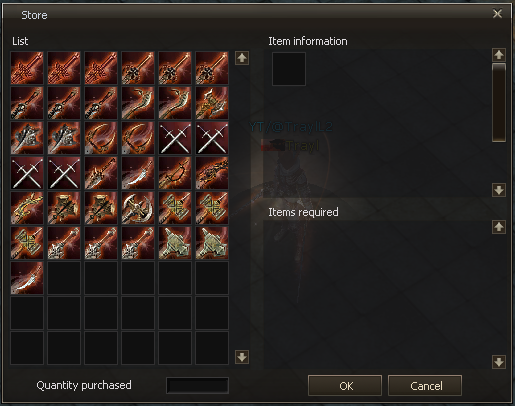Select the large double-bladed axe icon in row five

coord(138,208)
